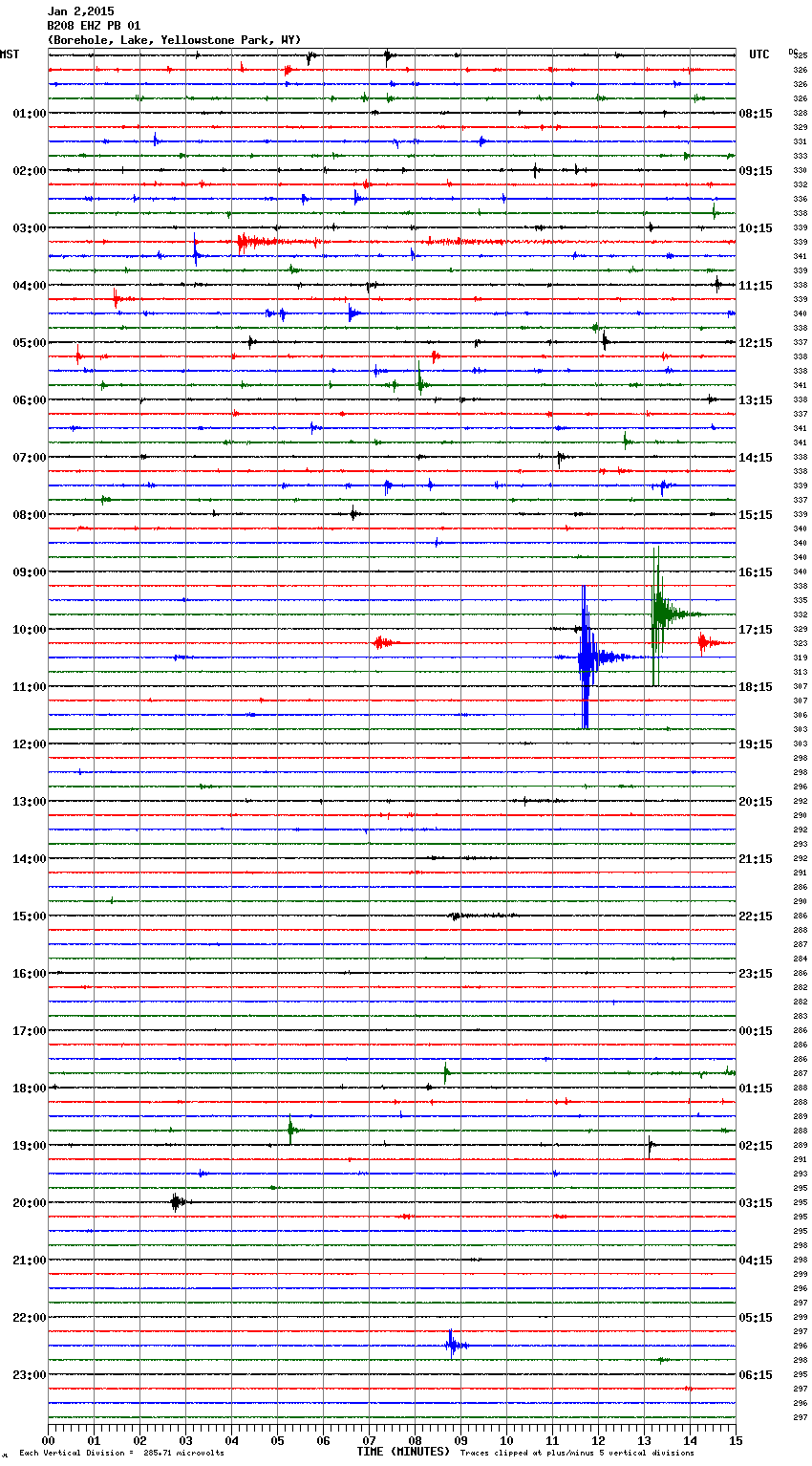Click the 14:15 UTC time label
812x1466 pixels.
point(756,458)
